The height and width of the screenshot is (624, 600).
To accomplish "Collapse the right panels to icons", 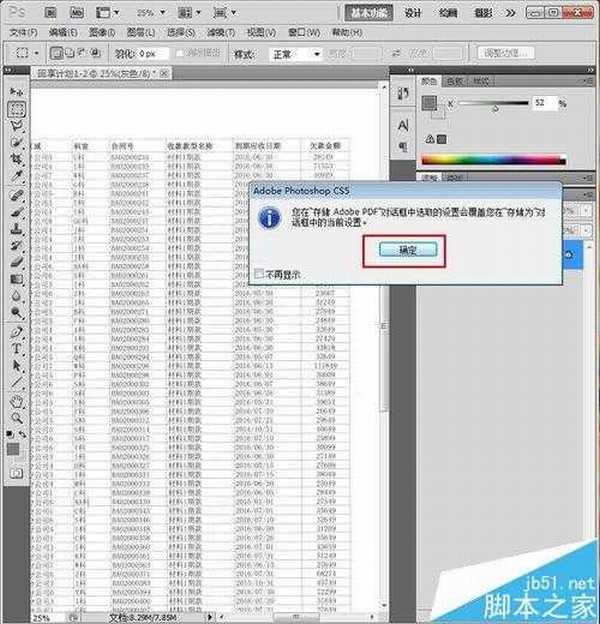I will (x=590, y=70).
